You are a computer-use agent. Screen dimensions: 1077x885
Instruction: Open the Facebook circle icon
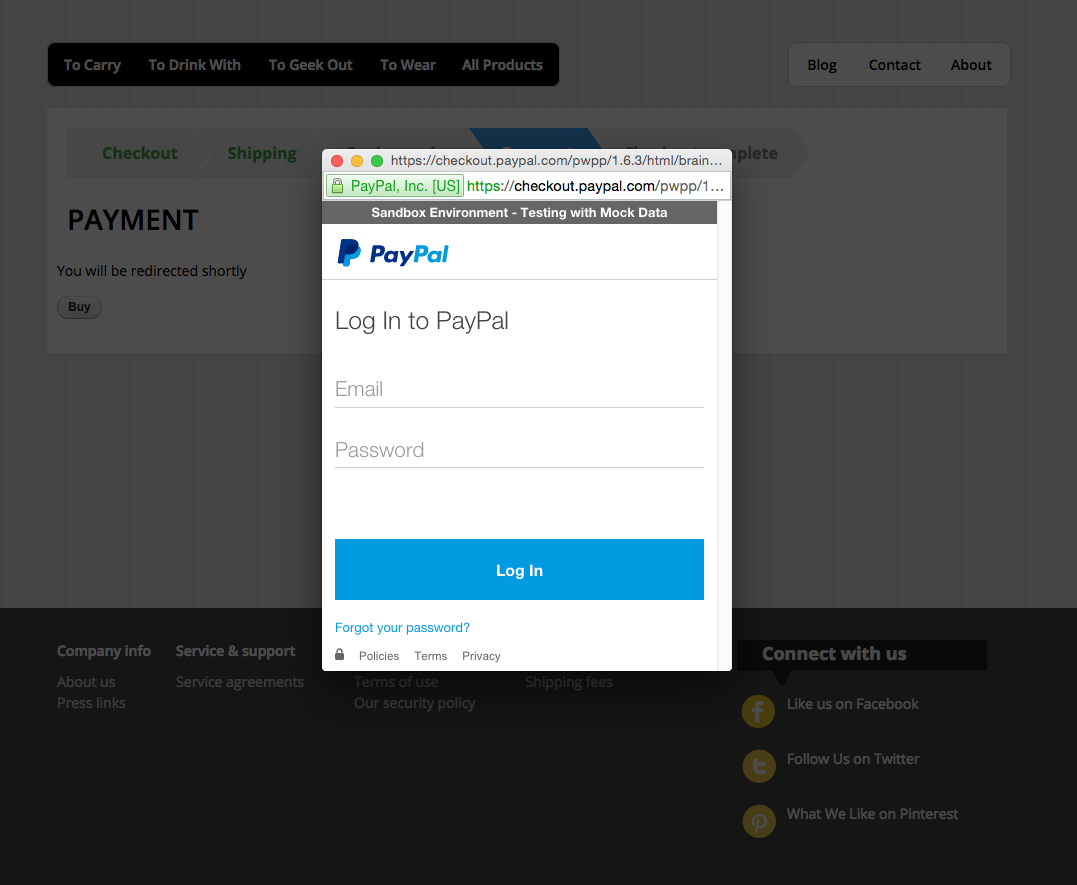(x=758, y=710)
